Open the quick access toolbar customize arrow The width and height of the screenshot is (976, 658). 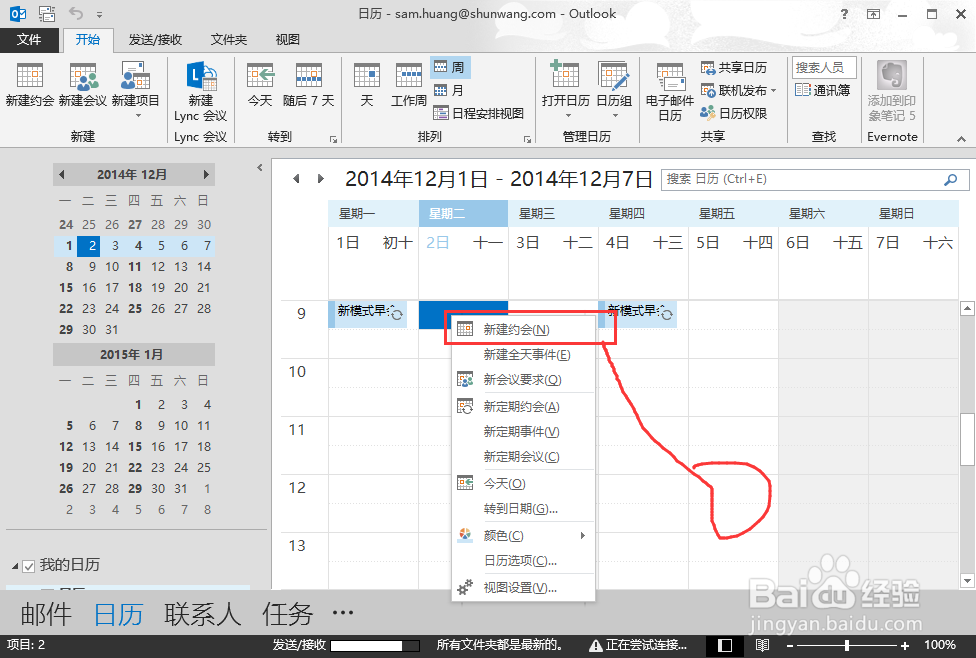coord(100,14)
